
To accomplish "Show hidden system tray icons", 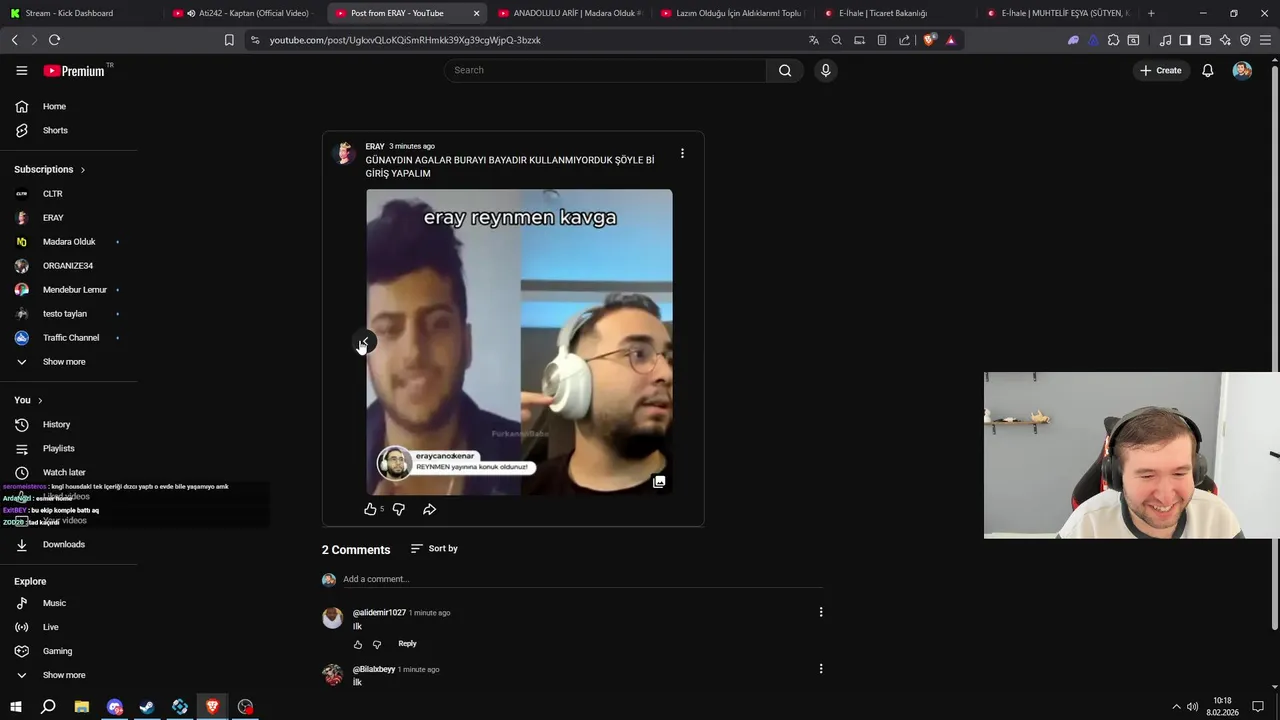I will (x=1176, y=707).
